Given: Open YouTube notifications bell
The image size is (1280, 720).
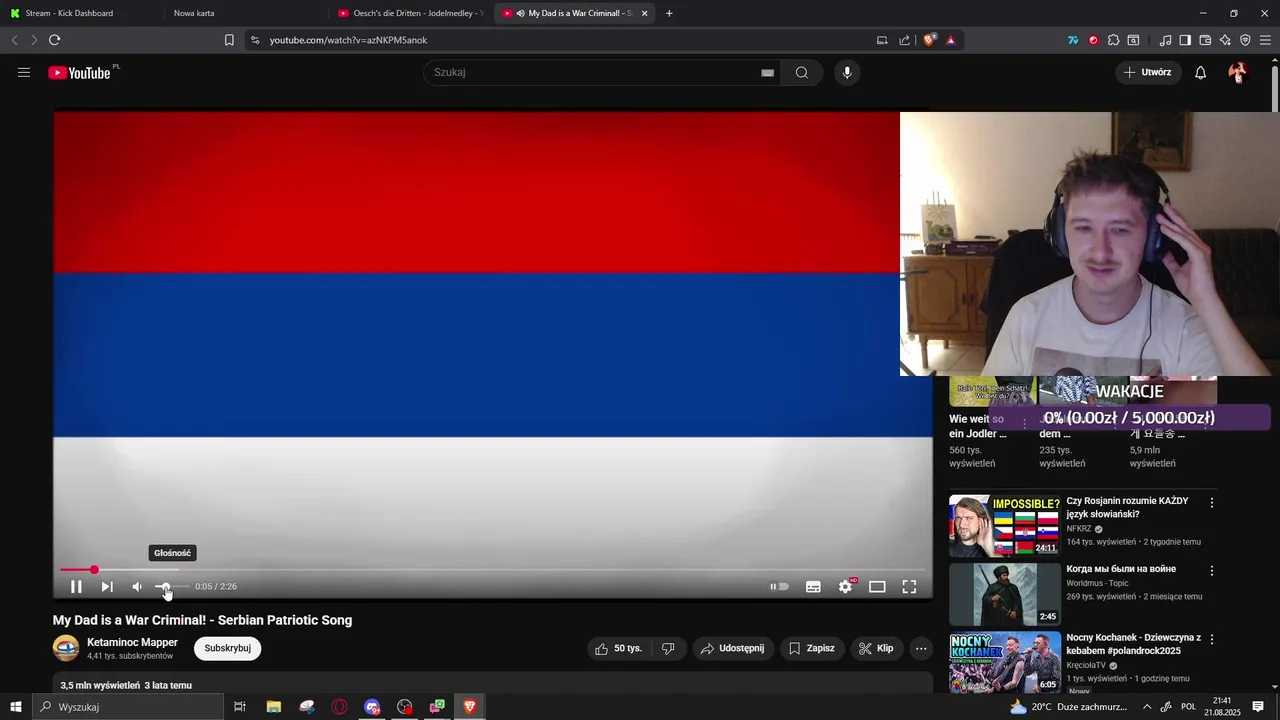Looking at the screenshot, I should pos(1201,72).
